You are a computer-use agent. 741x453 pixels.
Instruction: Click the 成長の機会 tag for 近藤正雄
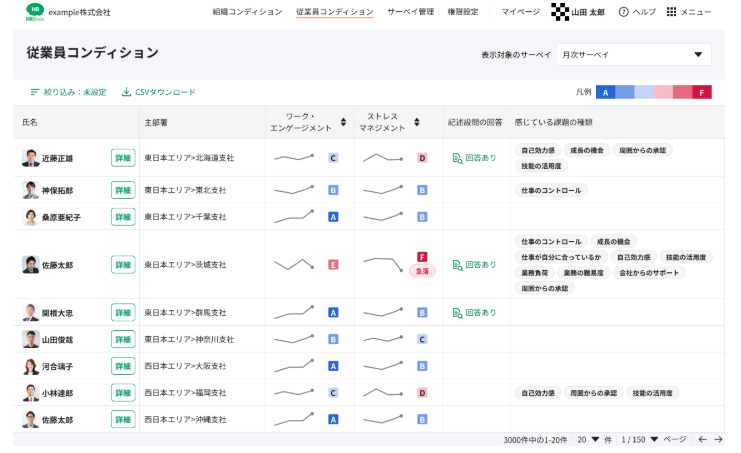(586, 151)
